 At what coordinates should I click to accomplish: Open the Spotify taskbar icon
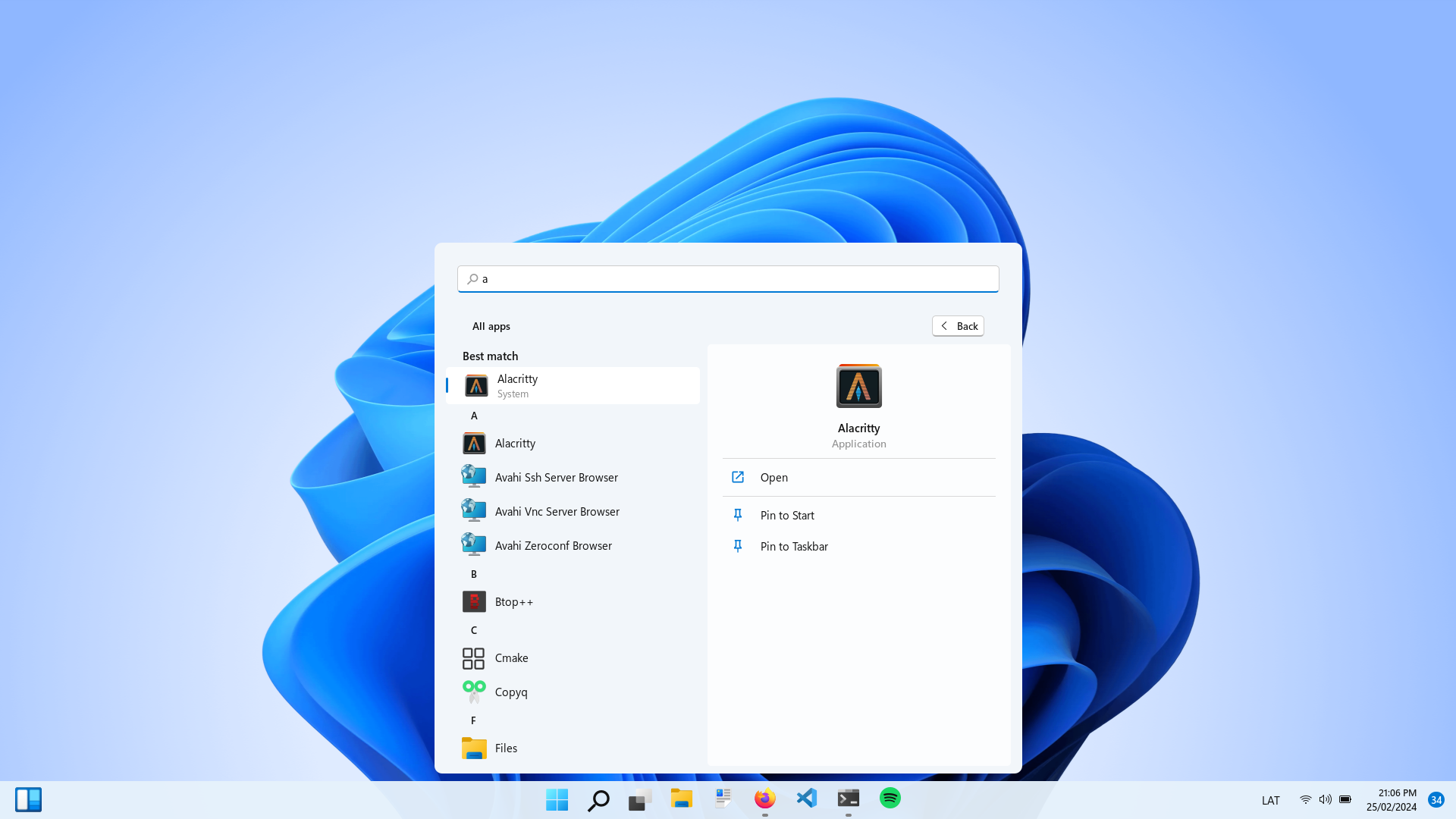(x=890, y=798)
